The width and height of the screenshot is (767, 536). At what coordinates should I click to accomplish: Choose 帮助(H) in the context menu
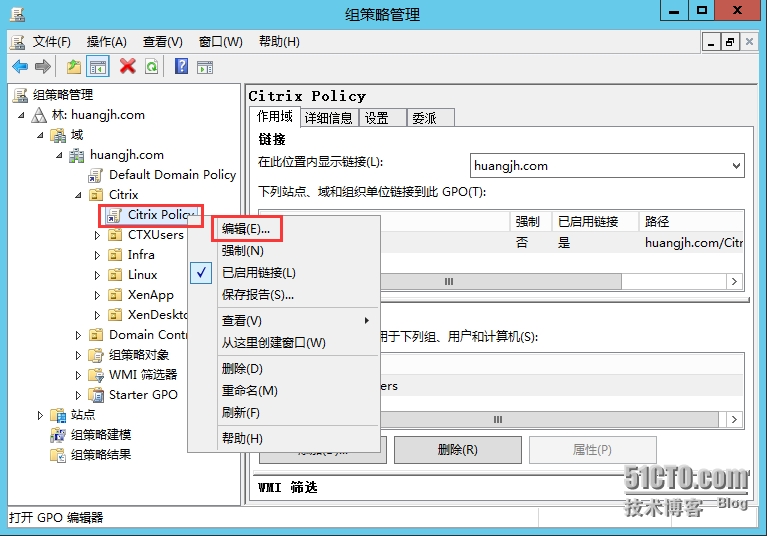point(284,439)
